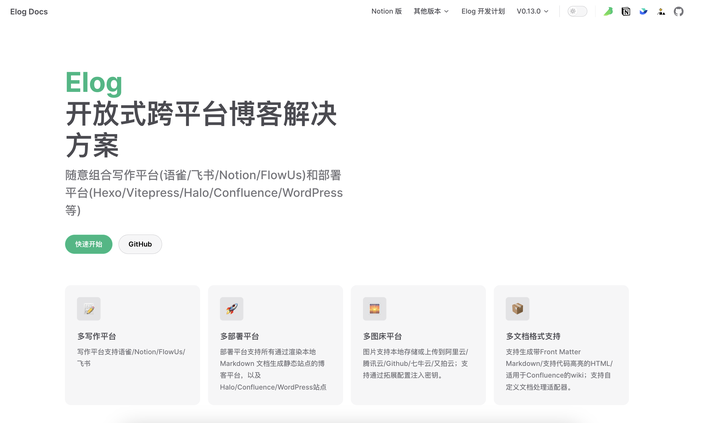Toggle the dark mode appearance switch

coord(577,11)
